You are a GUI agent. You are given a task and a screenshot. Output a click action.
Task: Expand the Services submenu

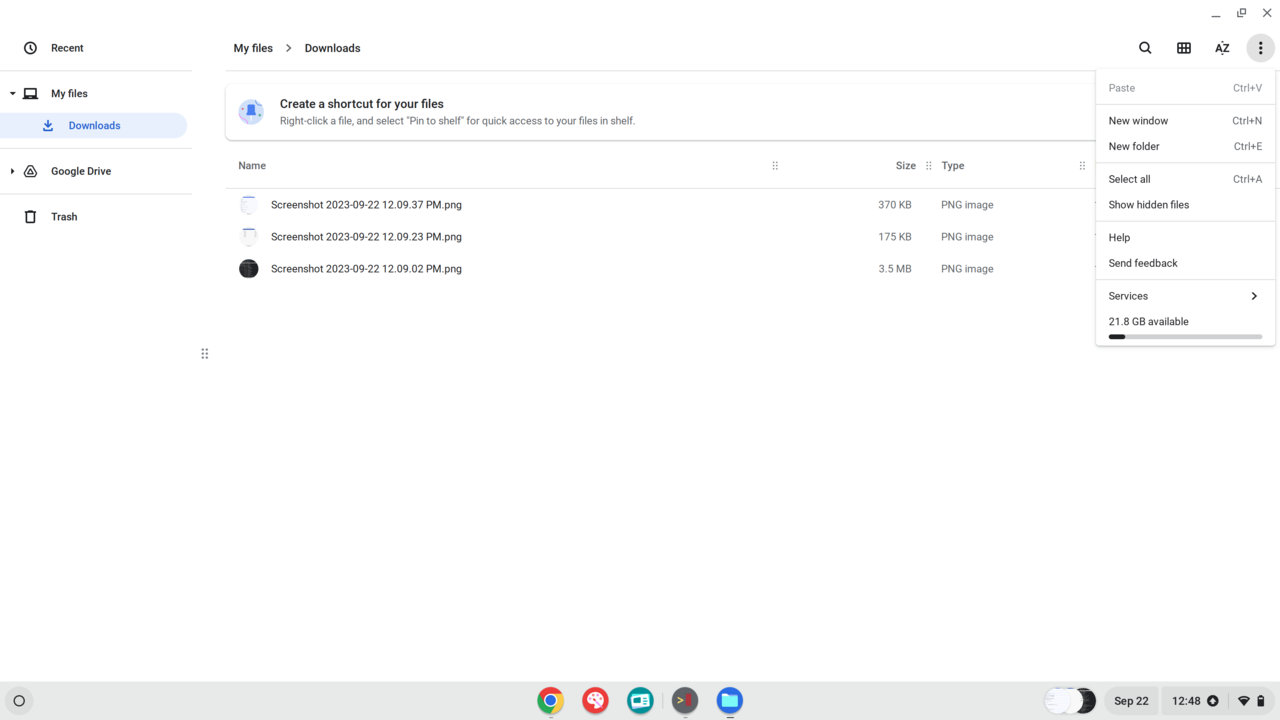(1184, 296)
